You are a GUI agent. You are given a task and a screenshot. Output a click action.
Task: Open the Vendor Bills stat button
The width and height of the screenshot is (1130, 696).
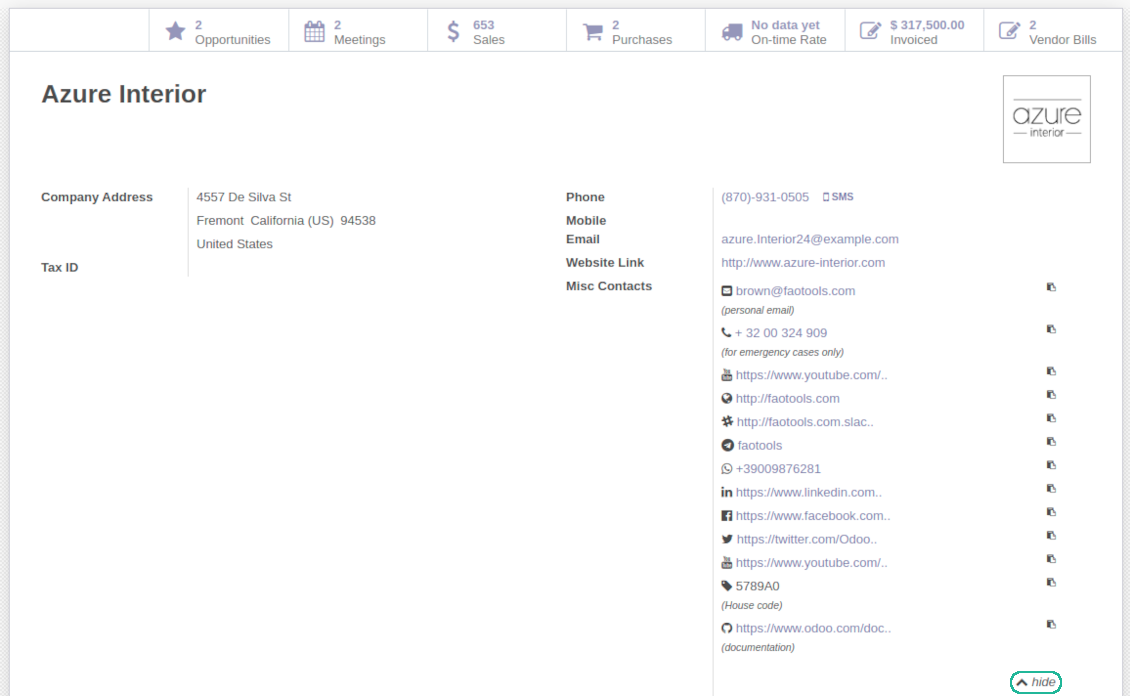click(x=1052, y=32)
